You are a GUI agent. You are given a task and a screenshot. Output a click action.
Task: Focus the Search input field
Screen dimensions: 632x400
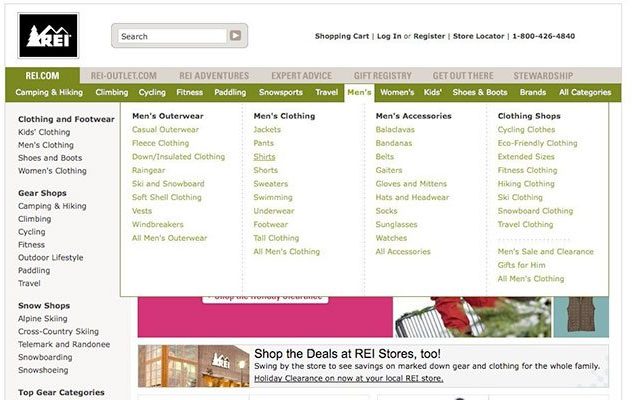click(172, 36)
